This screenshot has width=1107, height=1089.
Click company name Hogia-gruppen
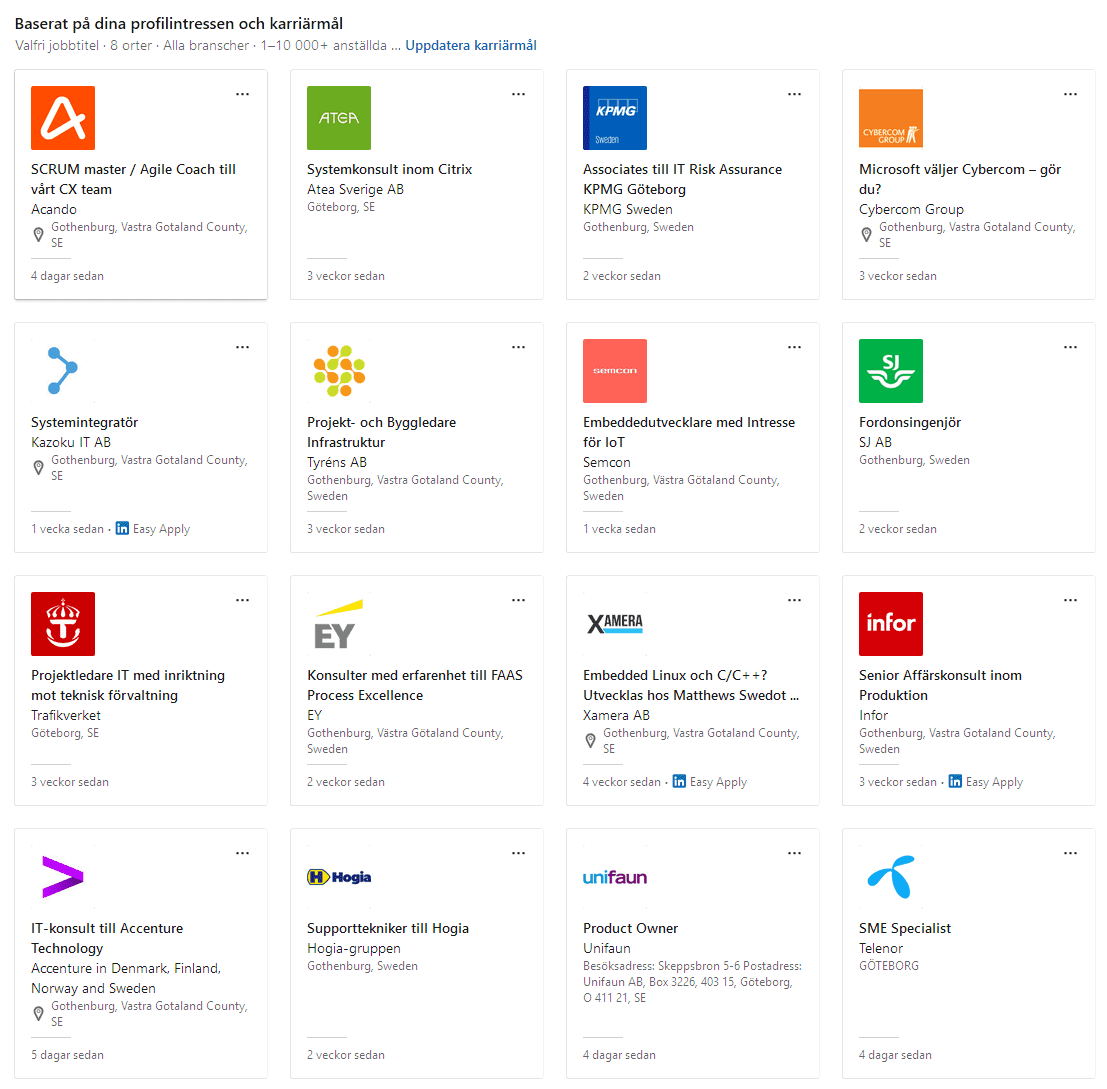pos(354,948)
